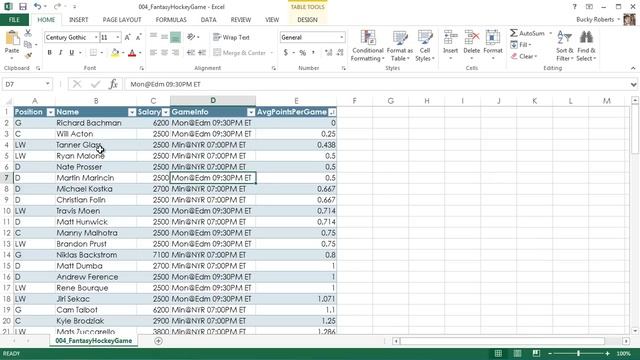The width and height of the screenshot is (640, 360).
Task: Open the FILE tab
Action: tap(14, 20)
